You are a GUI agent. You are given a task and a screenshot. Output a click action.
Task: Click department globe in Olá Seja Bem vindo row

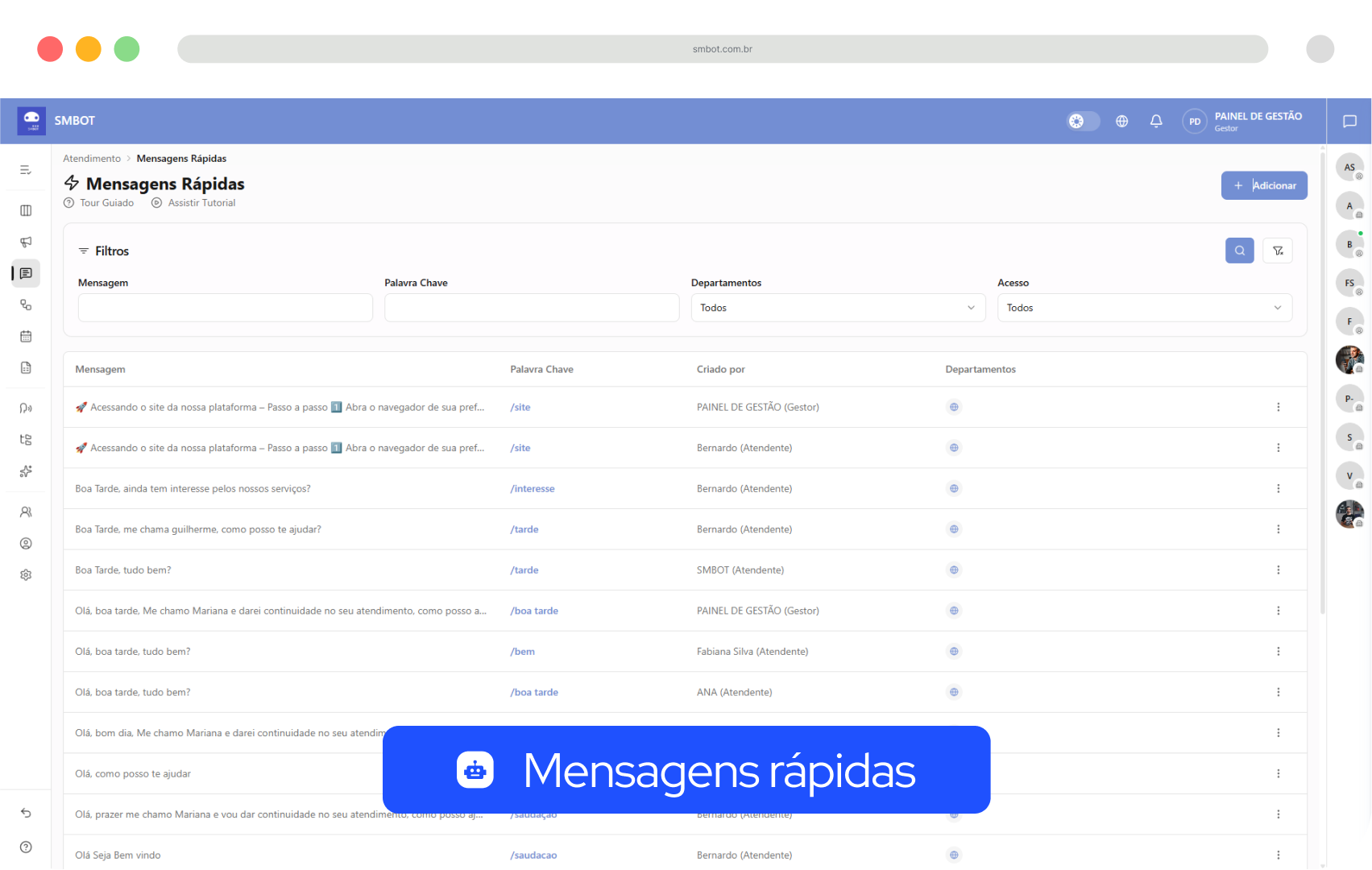[954, 855]
